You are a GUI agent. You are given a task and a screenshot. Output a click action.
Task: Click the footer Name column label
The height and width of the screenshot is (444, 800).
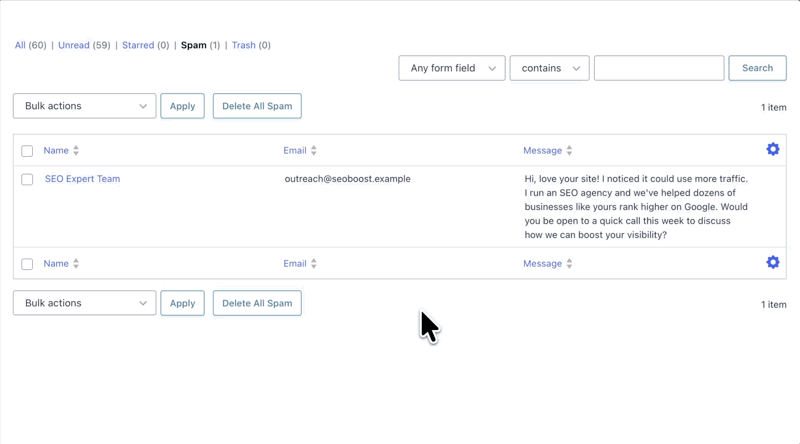point(56,264)
